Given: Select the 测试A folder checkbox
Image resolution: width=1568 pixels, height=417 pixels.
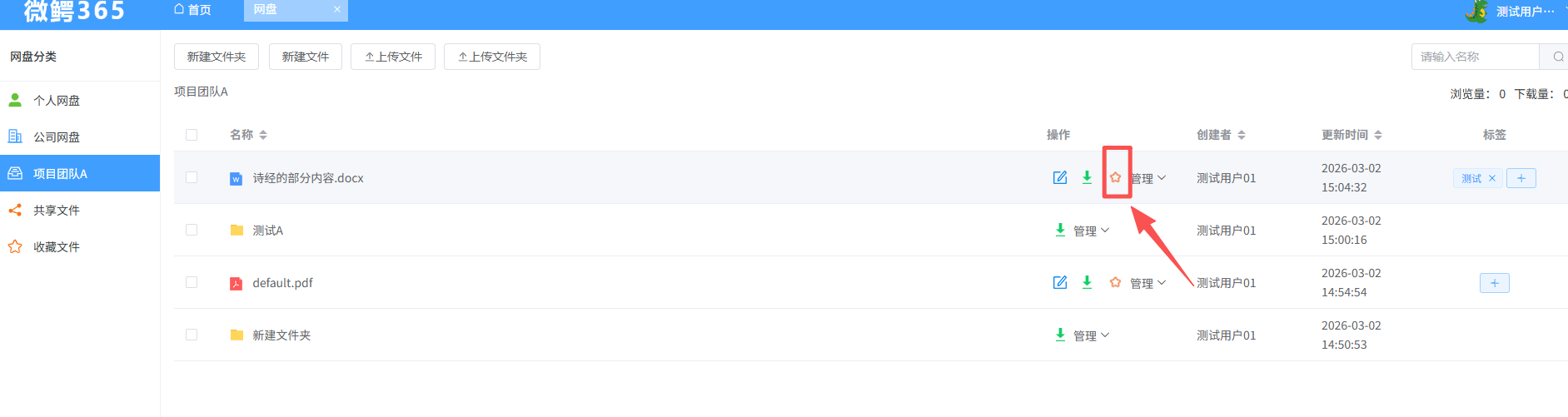Looking at the screenshot, I should point(192,230).
